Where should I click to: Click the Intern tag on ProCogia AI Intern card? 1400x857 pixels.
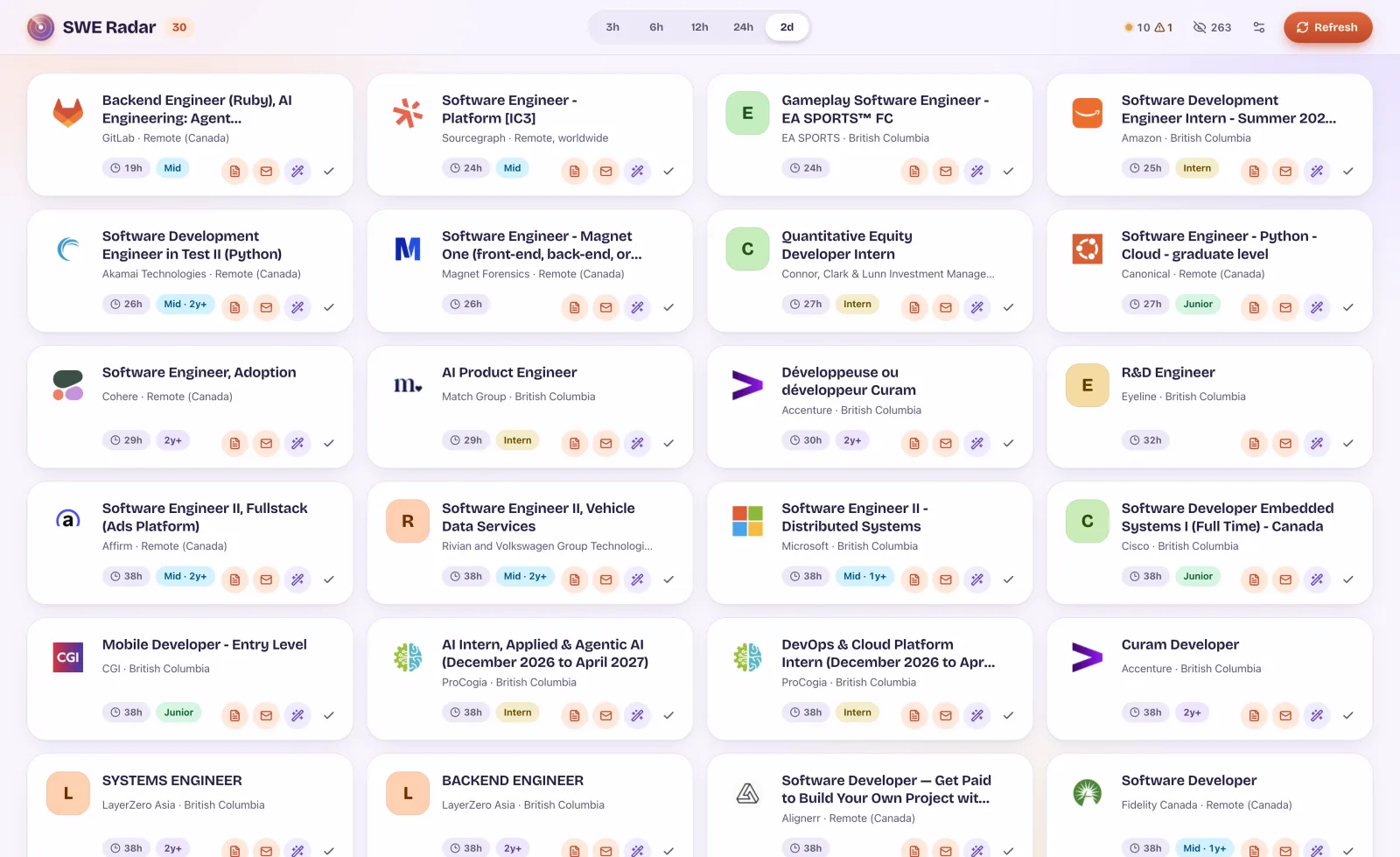click(x=517, y=713)
